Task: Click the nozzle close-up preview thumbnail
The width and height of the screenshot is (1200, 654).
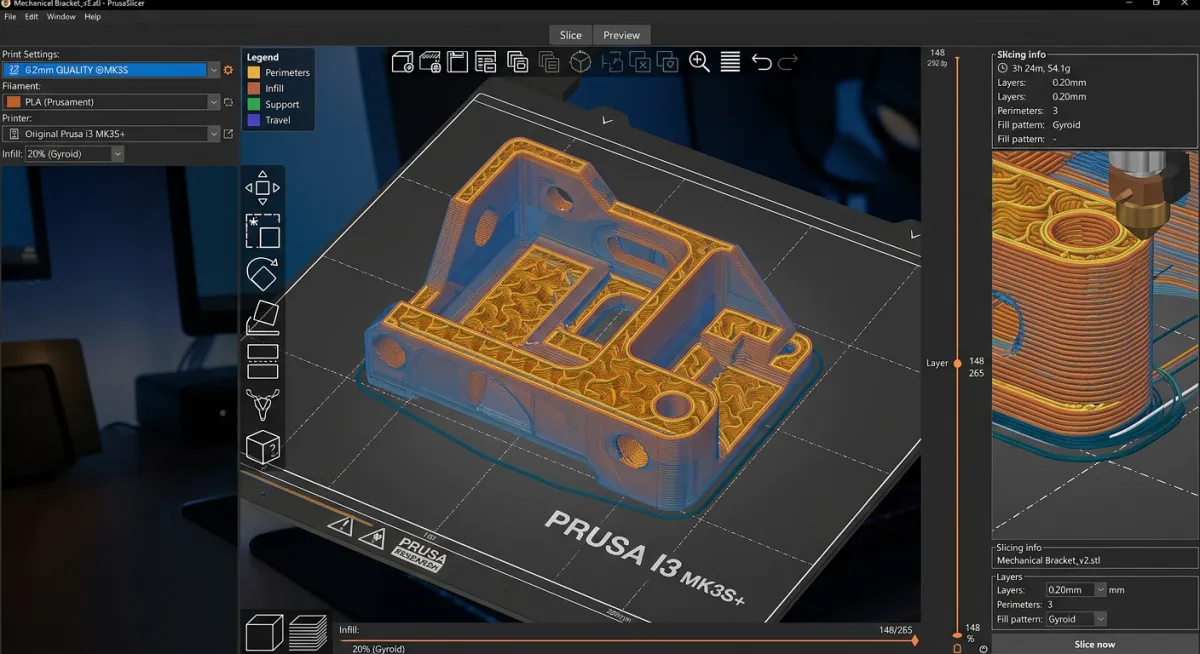Action: click(1095, 346)
